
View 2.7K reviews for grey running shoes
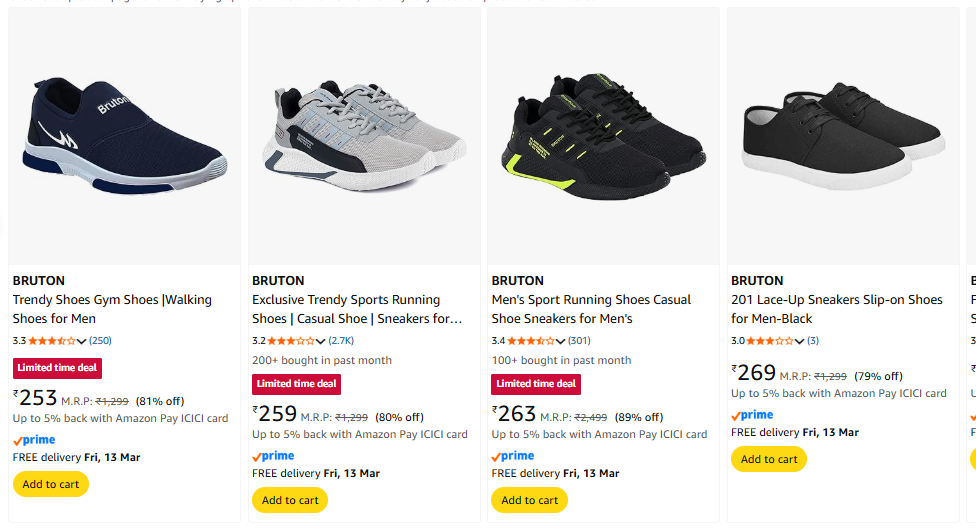point(341,341)
